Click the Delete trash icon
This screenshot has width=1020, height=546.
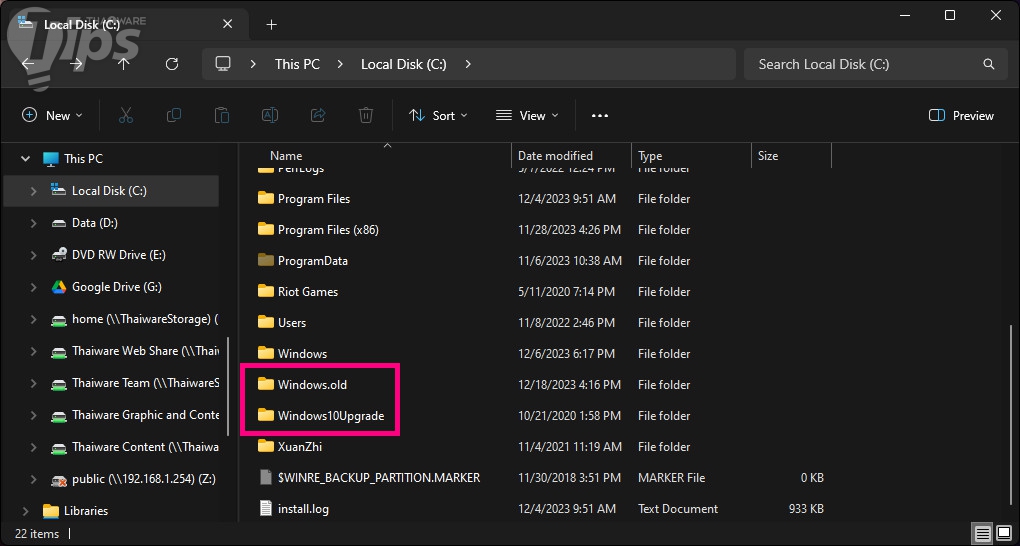(x=366, y=115)
